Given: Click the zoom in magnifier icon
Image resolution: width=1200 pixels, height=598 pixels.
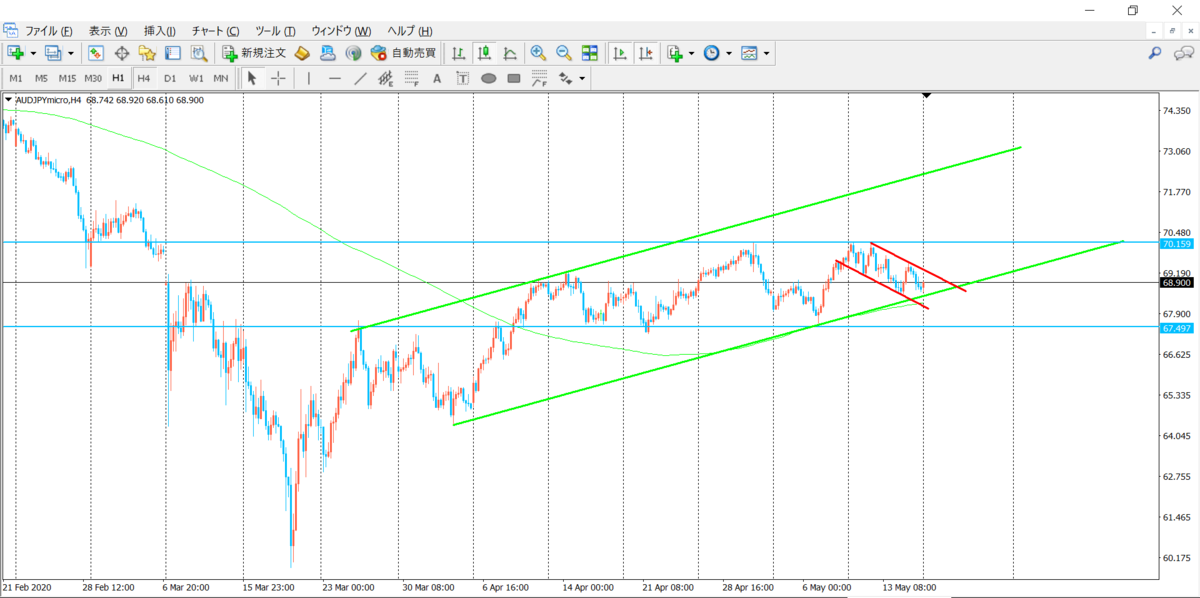Looking at the screenshot, I should click(x=538, y=53).
